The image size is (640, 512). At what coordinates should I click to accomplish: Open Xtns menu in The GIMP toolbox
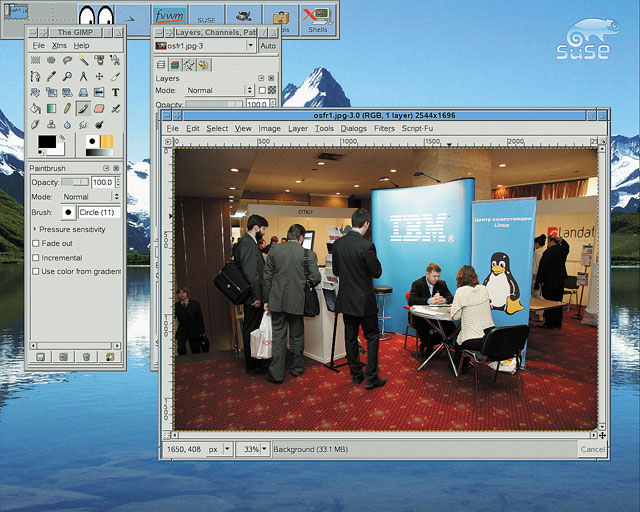pyautogui.click(x=59, y=45)
